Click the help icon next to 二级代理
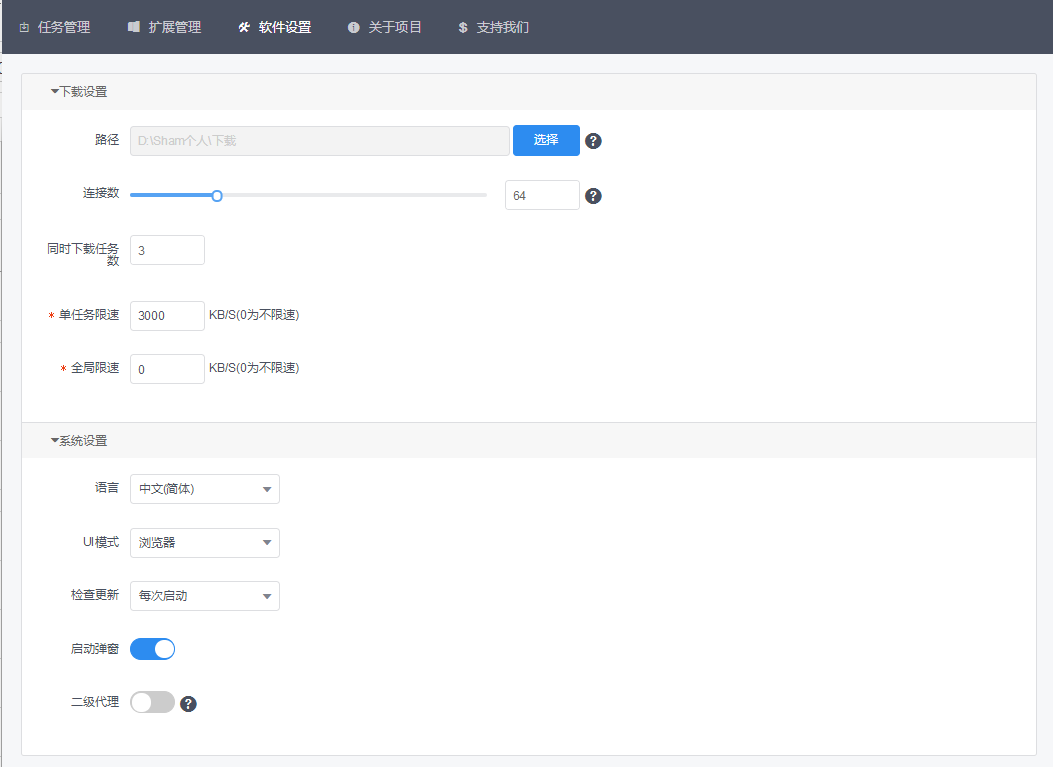This screenshot has height=767, width=1053. tap(188, 704)
